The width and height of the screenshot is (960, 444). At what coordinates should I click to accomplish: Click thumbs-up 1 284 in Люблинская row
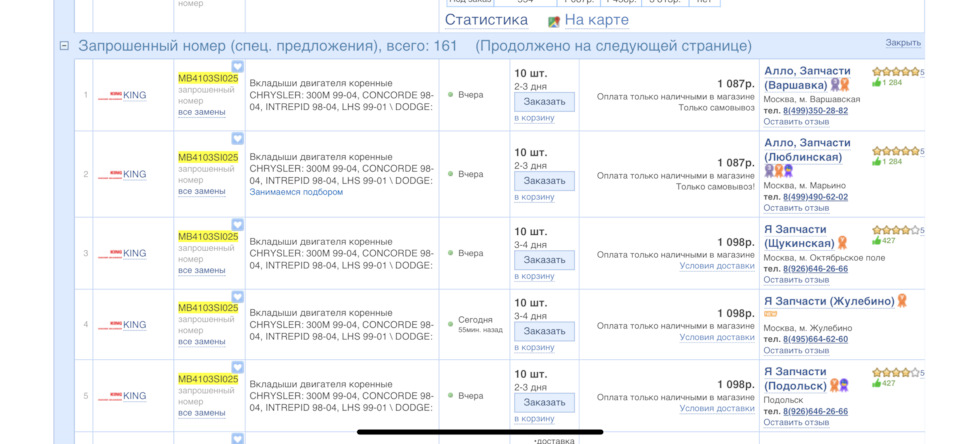(887, 162)
